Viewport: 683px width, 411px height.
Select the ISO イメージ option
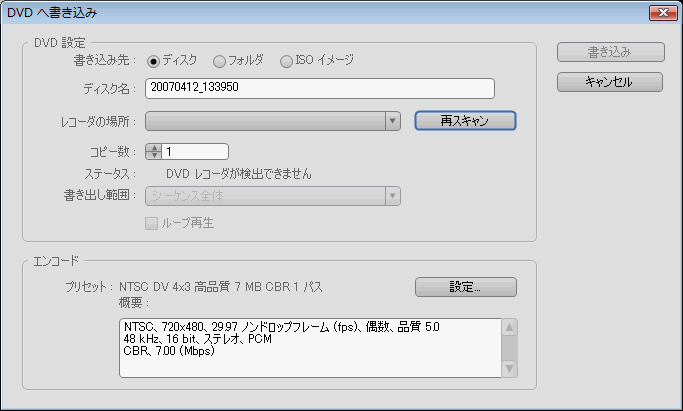pos(288,60)
